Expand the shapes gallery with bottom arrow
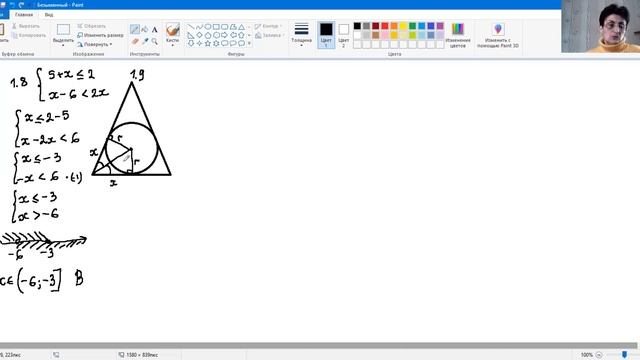The height and width of the screenshot is (360, 640). 249,43
